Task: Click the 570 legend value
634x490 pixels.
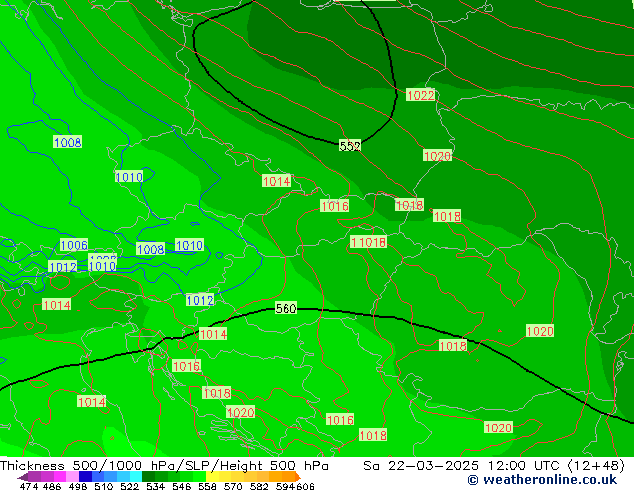Action: point(233,486)
